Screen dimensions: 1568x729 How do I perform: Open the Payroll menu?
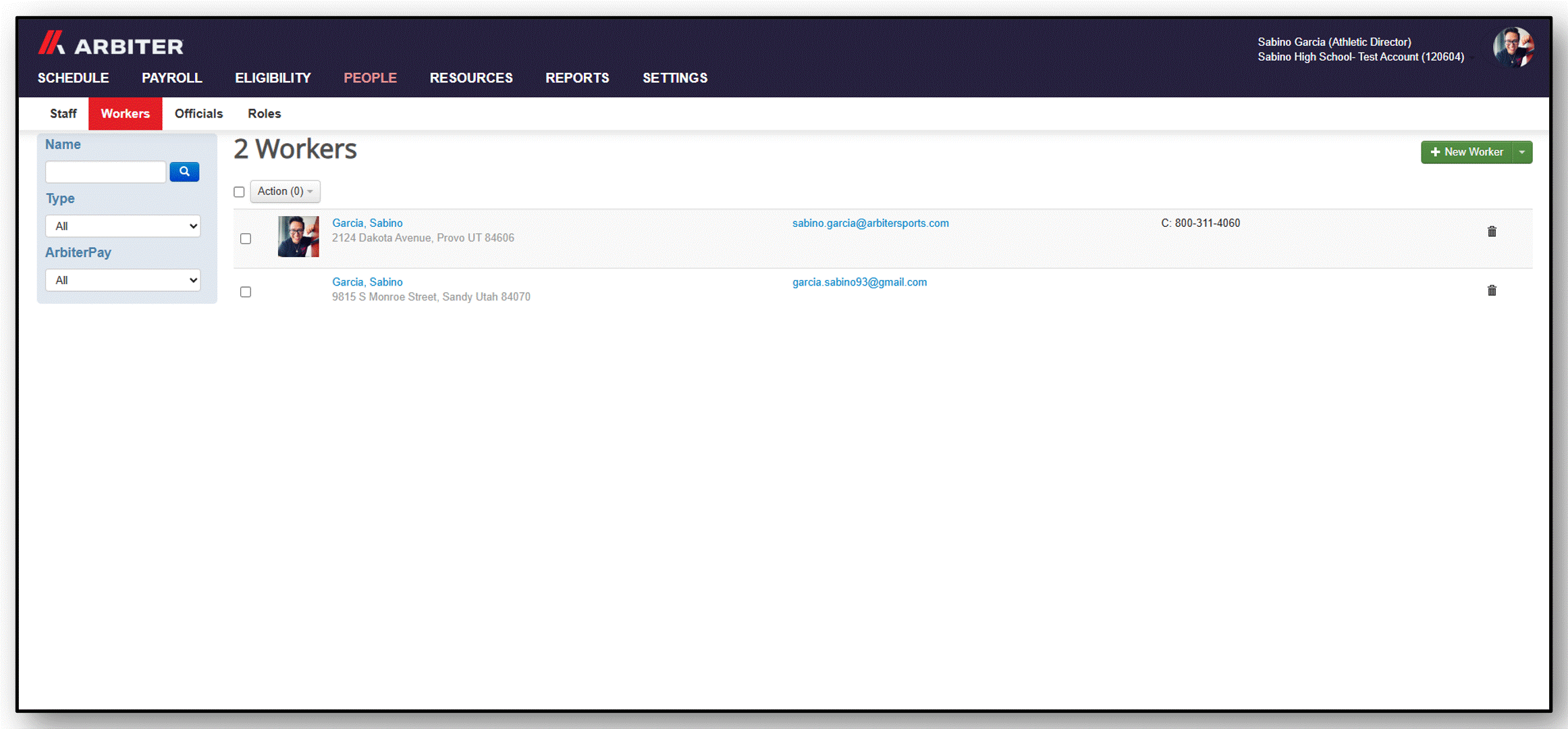click(x=172, y=78)
